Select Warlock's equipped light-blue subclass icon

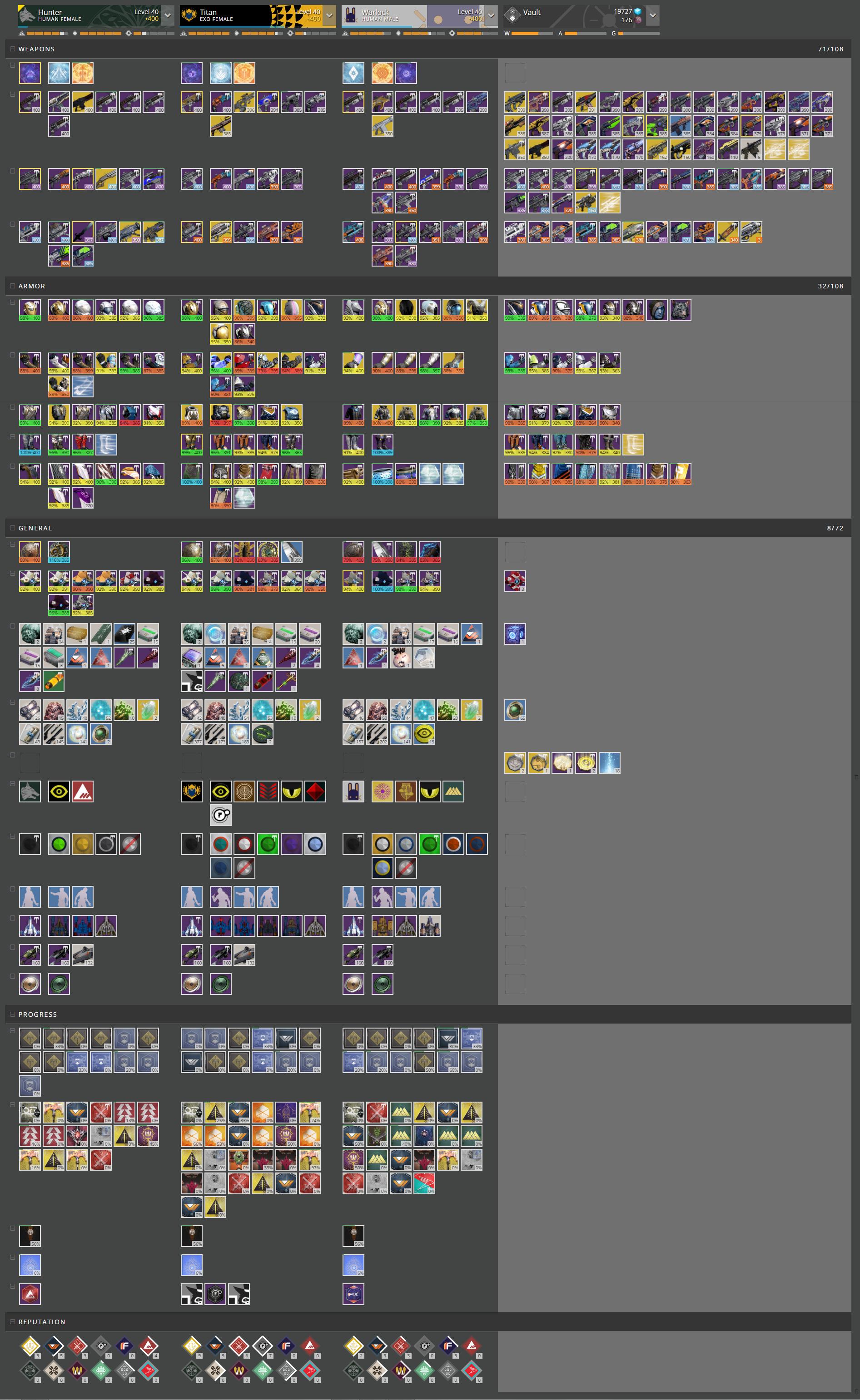(x=353, y=73)
